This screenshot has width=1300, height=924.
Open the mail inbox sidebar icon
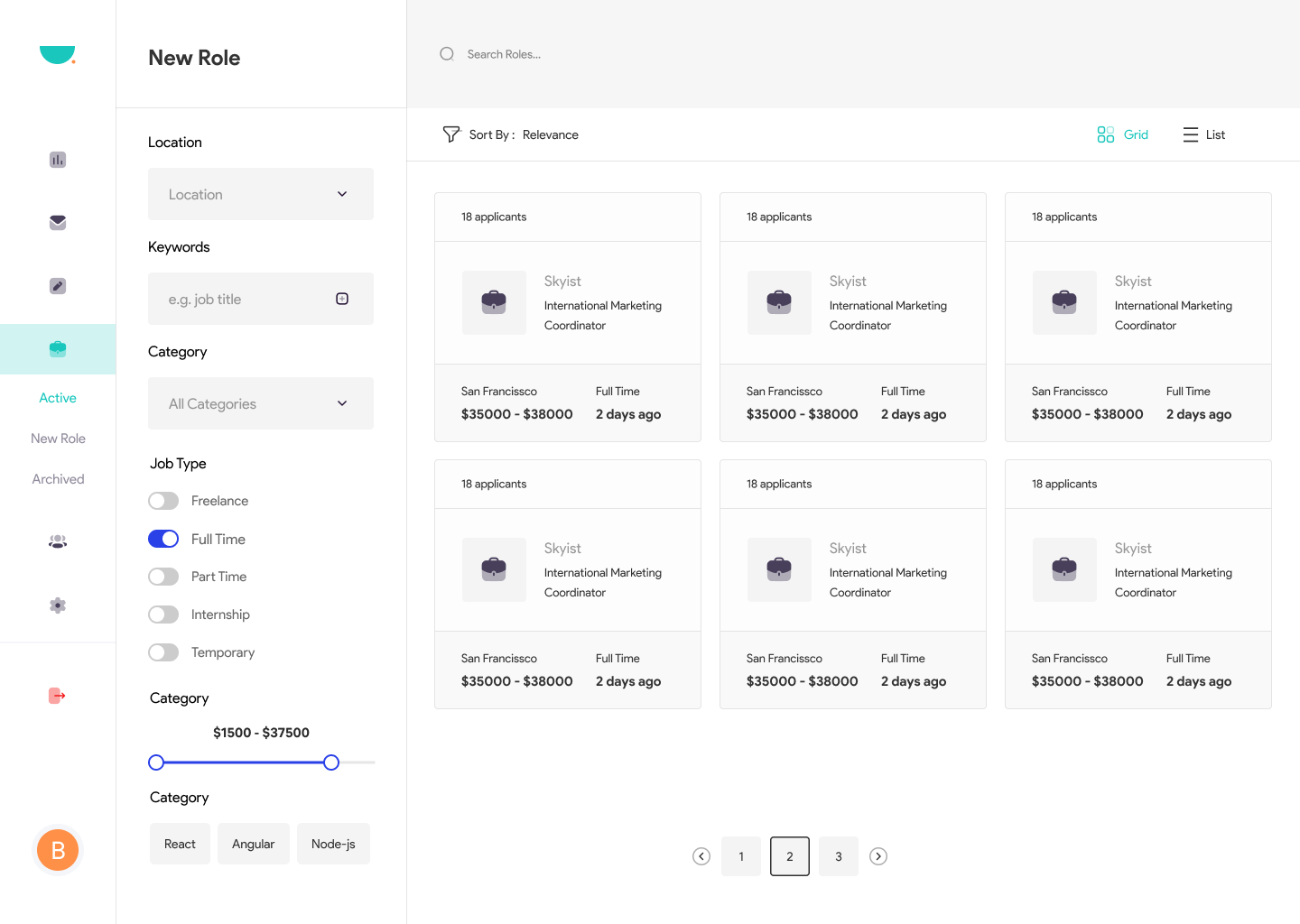click(58, 223)
